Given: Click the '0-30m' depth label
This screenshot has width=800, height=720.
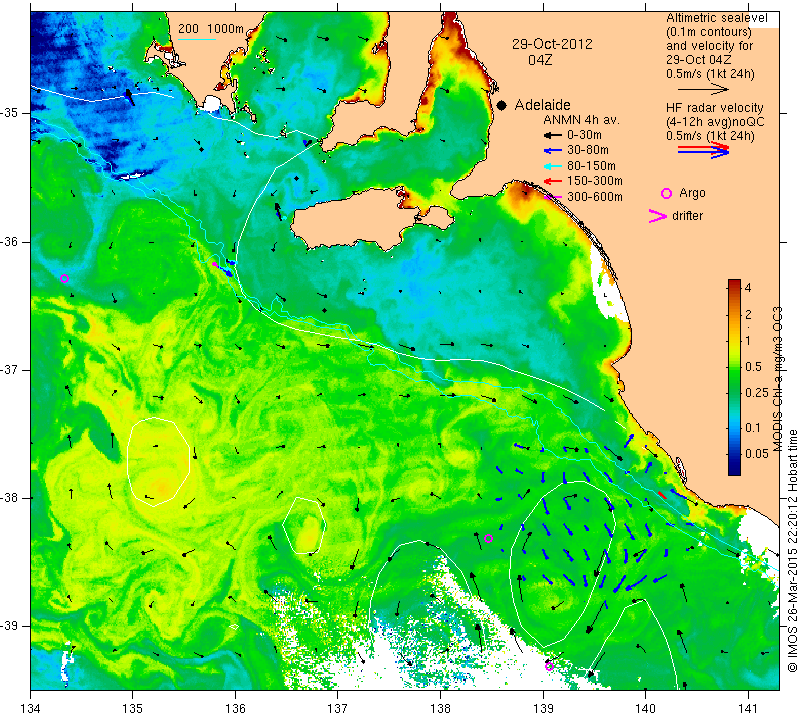Looking at the screenshot, I should 584,135.
